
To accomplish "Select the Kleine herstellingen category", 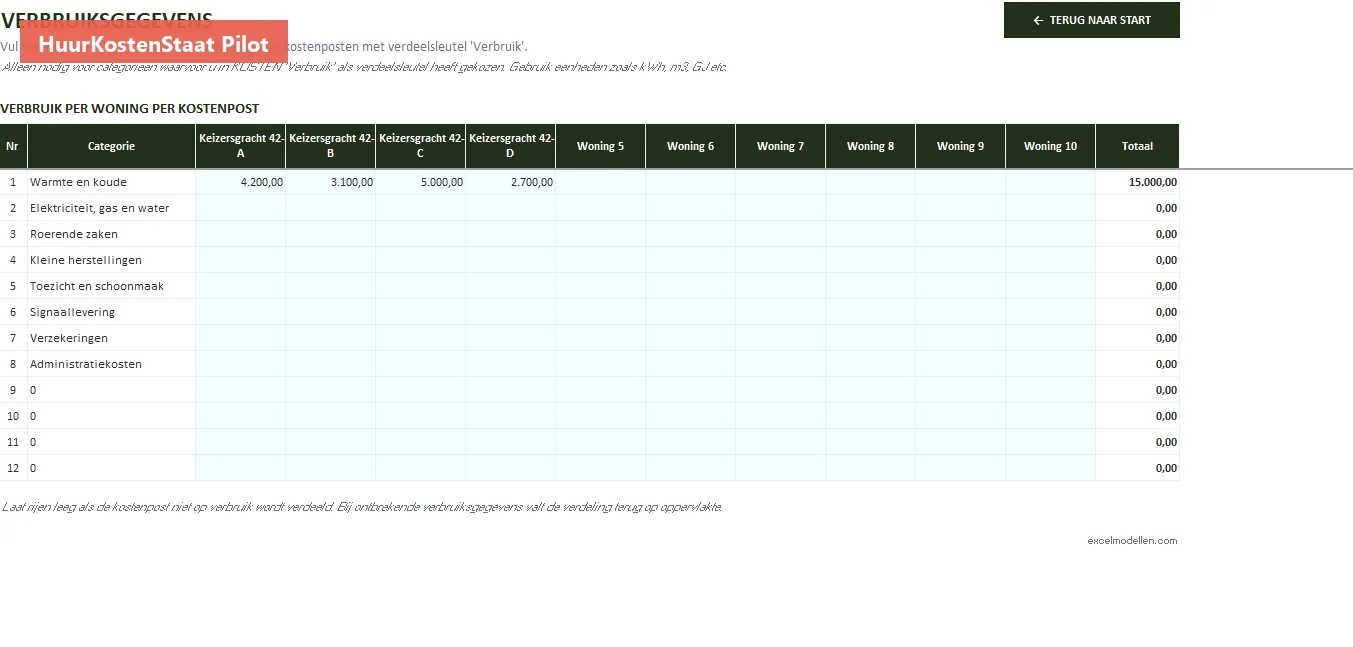I will (112, 260).
